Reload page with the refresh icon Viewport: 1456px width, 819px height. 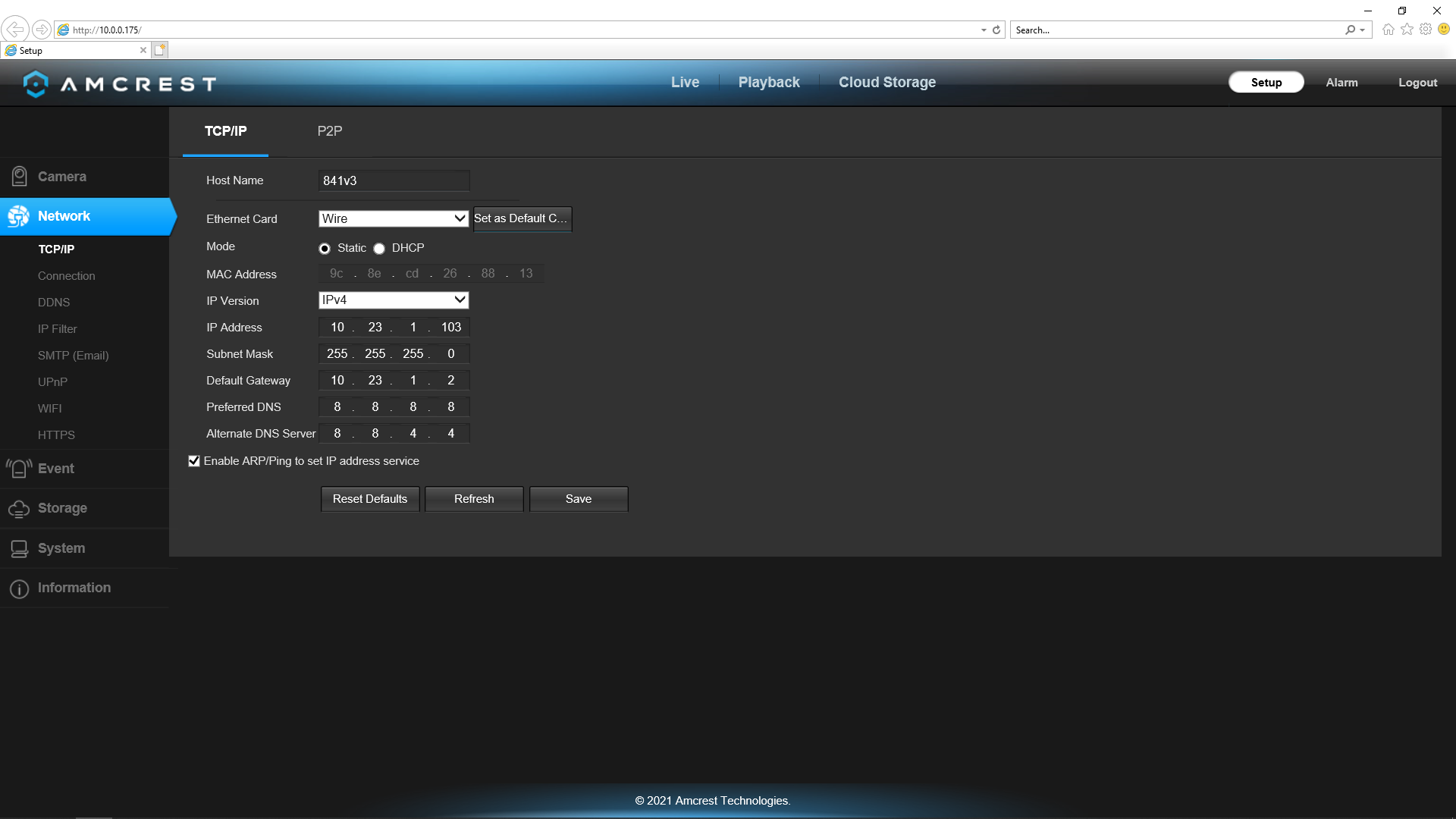[x=996, y=30]
